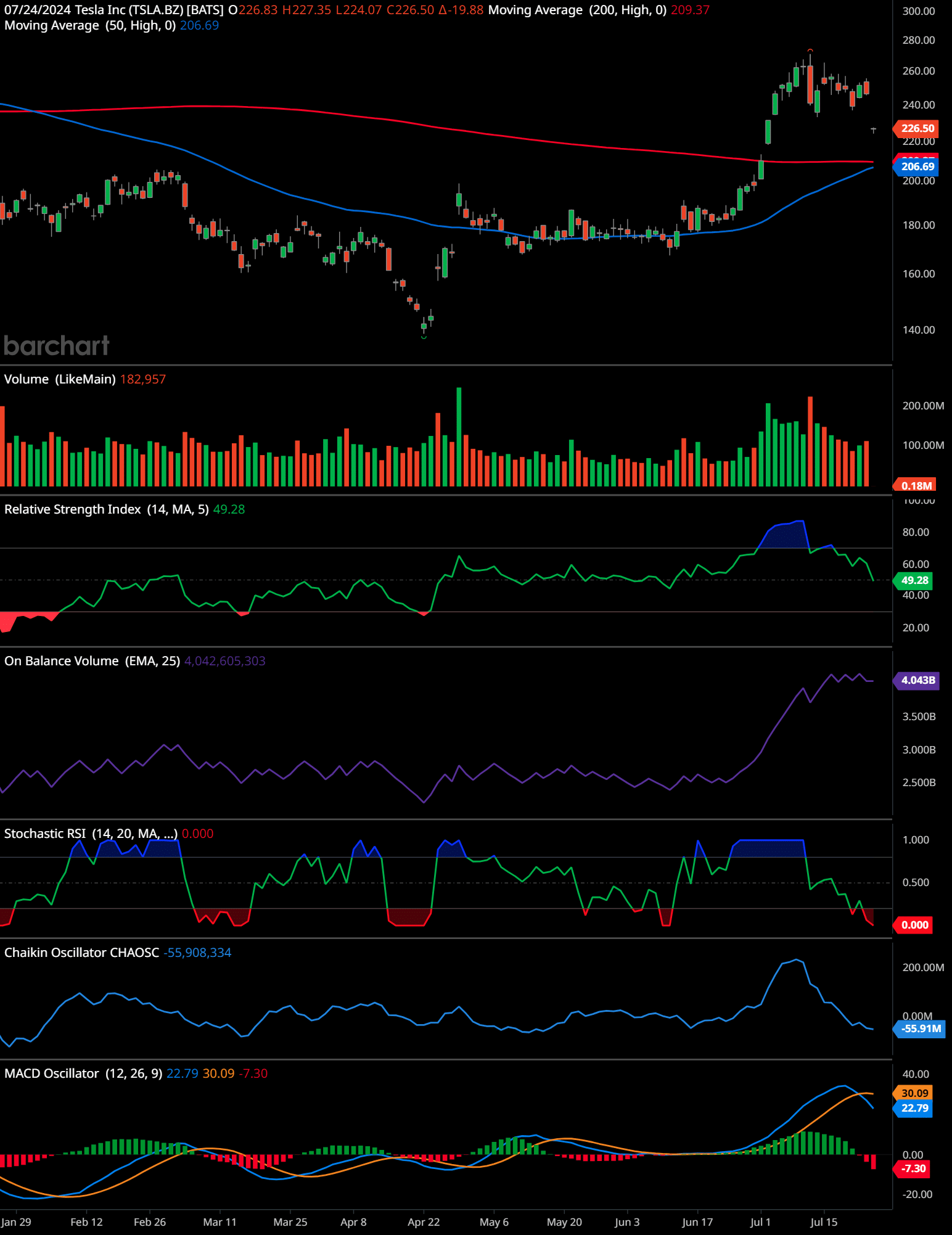This screenshot has height=1235, width=952.
Task: Click the 140.00 price axis label
Action: tap(919, 330)
